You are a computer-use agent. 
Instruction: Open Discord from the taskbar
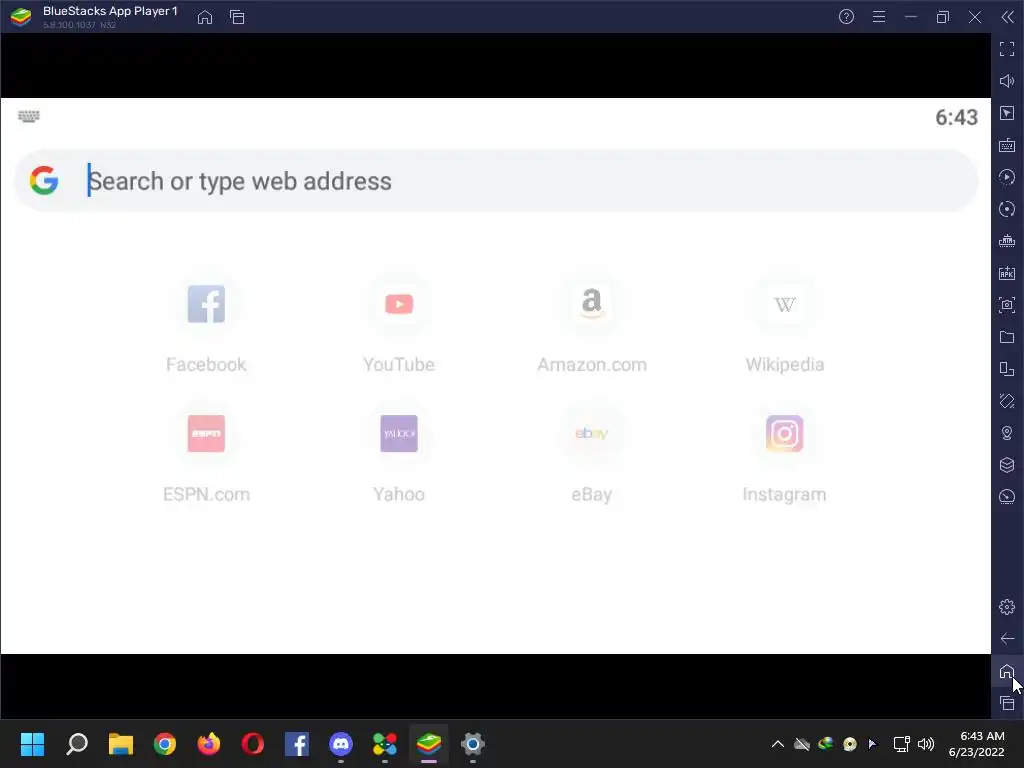pyautogui.click(x=341, y=744)
